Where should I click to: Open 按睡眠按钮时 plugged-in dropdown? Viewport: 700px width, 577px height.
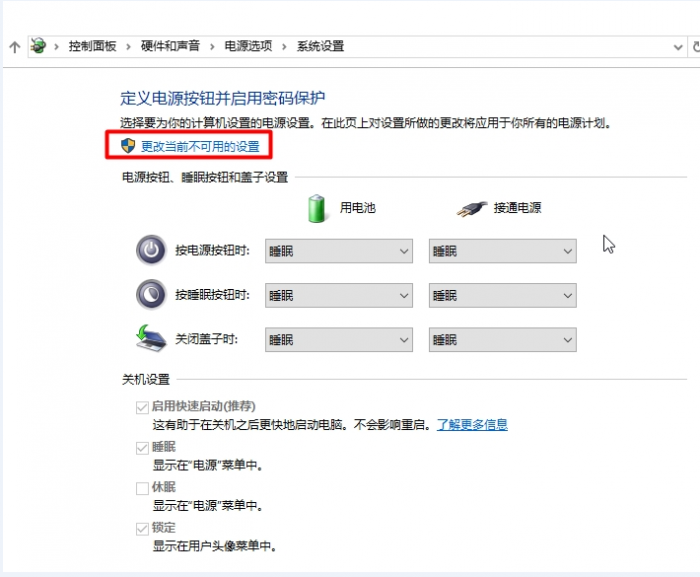point(503,295)
